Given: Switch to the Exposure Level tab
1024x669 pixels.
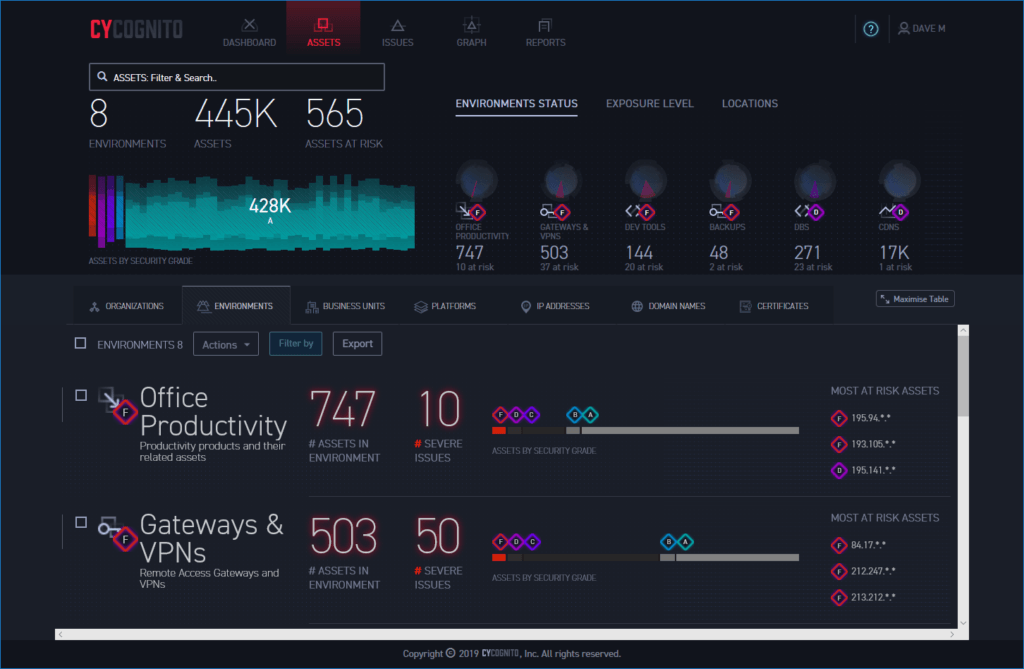Looking at the screenshot, I should click(650, 104).
